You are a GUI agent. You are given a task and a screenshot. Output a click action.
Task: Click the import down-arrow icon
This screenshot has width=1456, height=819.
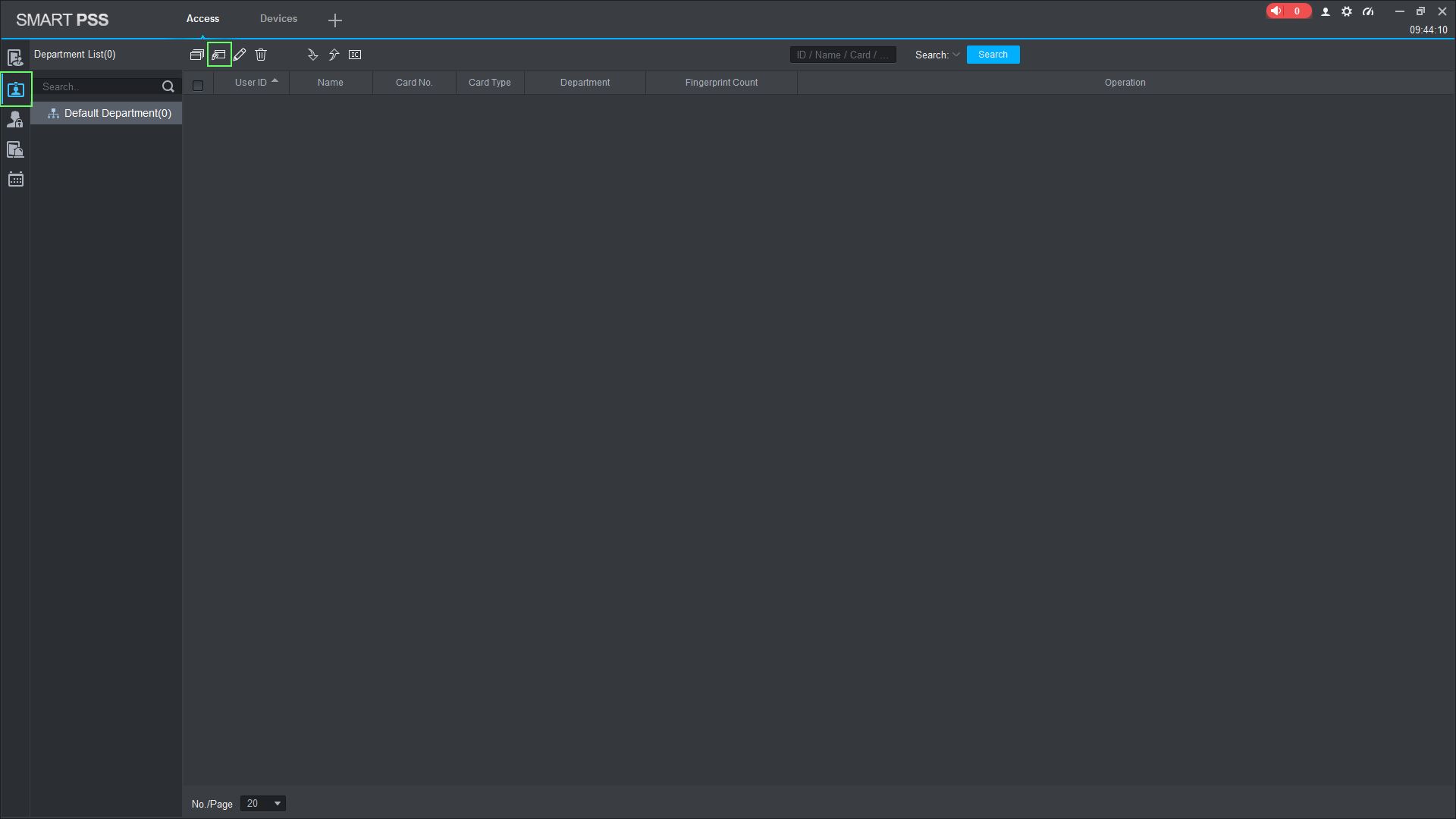pyautogui.click(x=312, y=55)
